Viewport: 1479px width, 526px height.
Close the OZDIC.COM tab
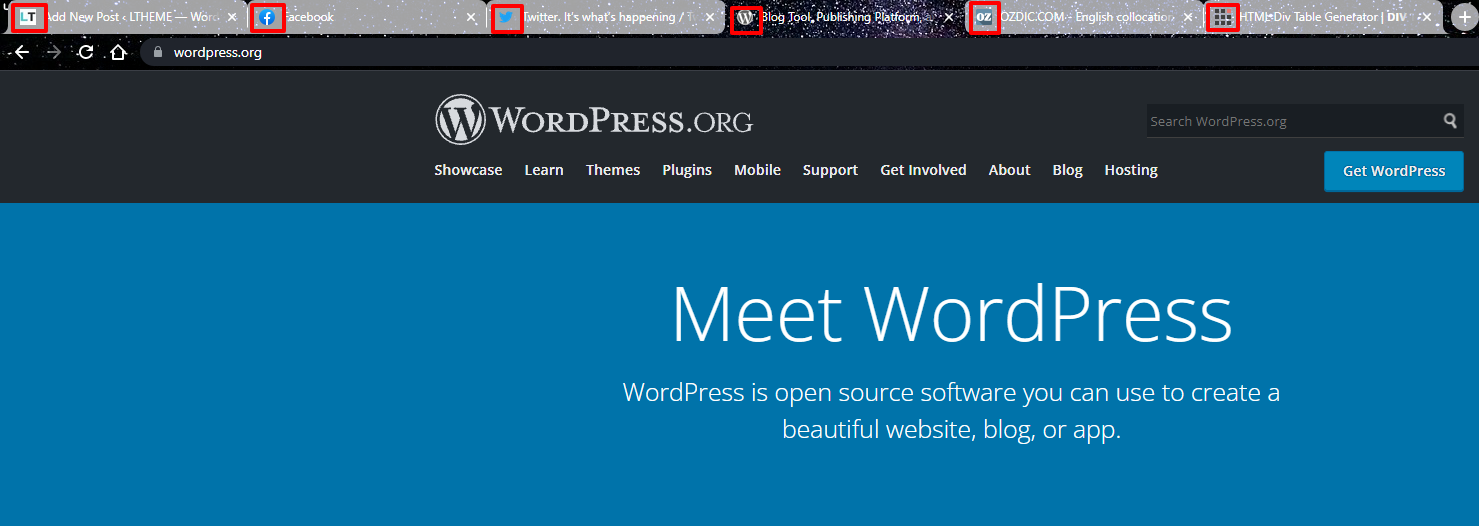(x=1188, y=17)
